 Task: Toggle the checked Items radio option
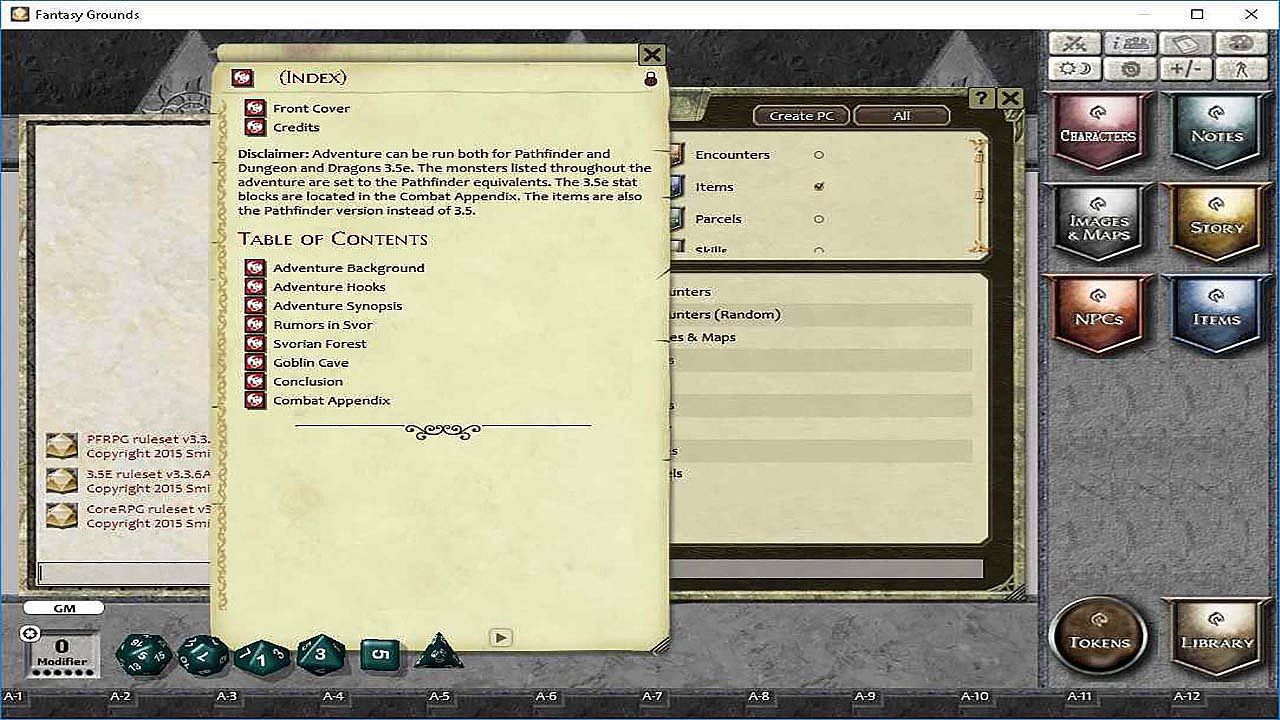[819, 187]
